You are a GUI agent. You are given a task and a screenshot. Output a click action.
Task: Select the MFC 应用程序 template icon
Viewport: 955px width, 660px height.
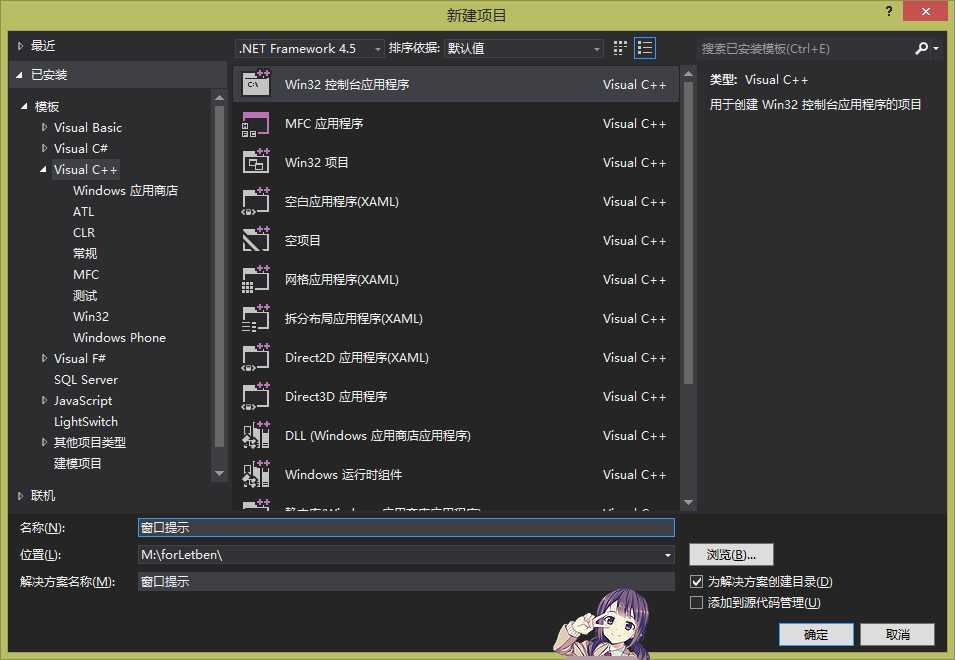[256, 124]
